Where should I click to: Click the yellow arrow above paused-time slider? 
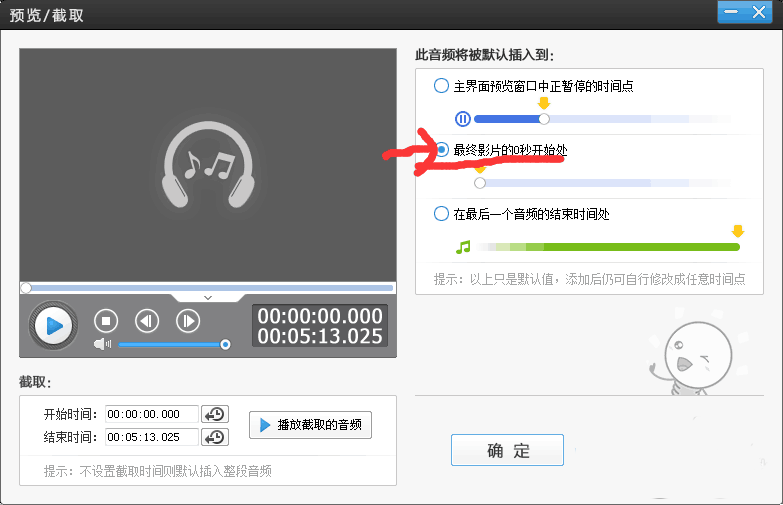[x=544, y=103]
